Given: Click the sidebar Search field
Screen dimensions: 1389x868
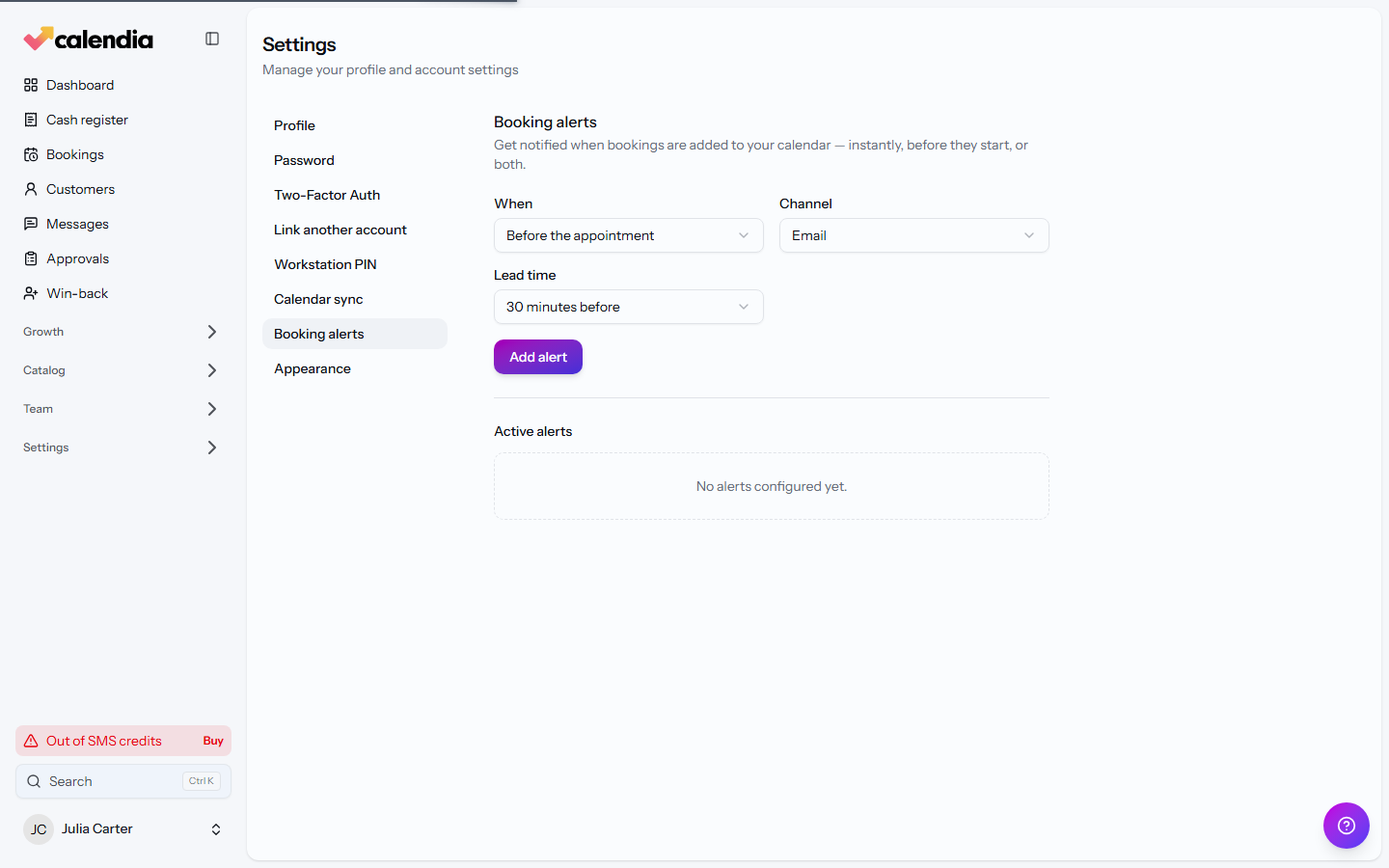Looking at the screenshot, I should [123, 781].
